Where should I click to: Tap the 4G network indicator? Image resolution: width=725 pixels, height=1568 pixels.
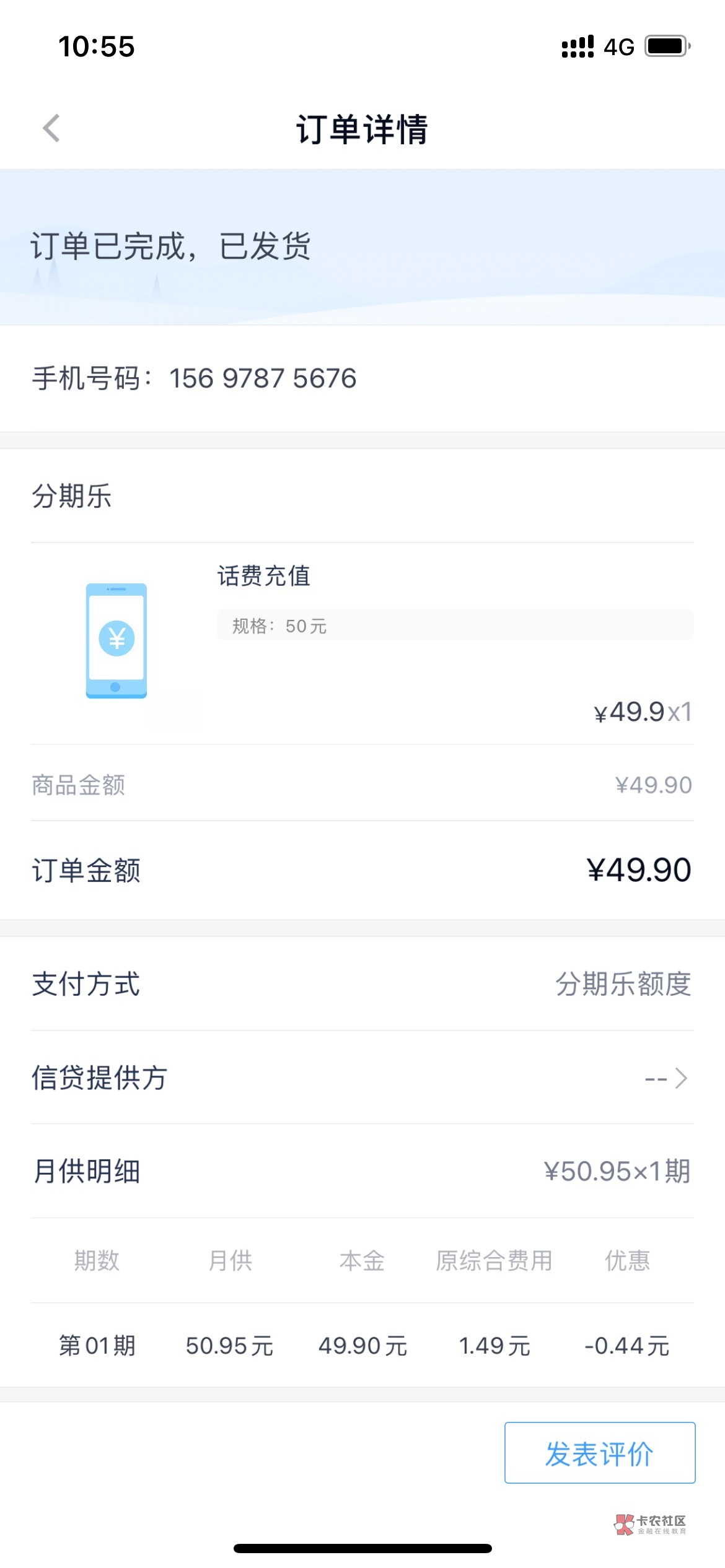619,47
